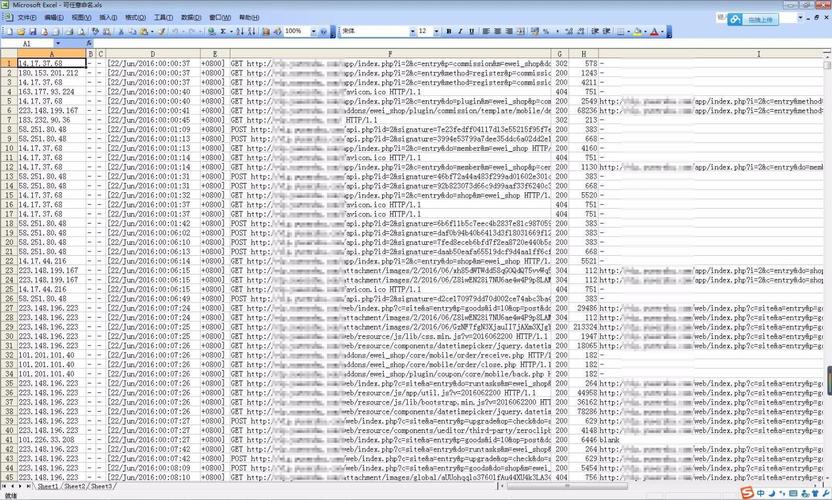The width and height of the screenshot is (832, 500).
Task: Toggle Underline formatting
Action: point(471,31)
